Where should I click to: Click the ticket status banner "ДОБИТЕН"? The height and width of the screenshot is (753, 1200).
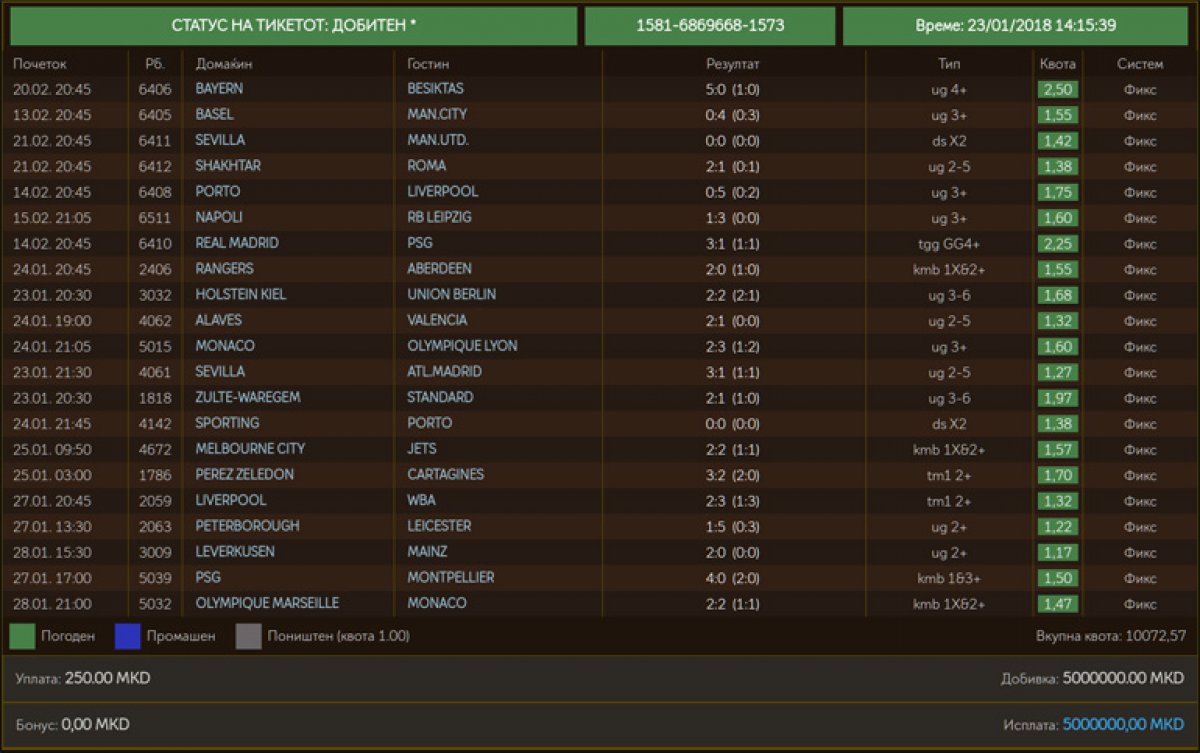tap(293, 26)
